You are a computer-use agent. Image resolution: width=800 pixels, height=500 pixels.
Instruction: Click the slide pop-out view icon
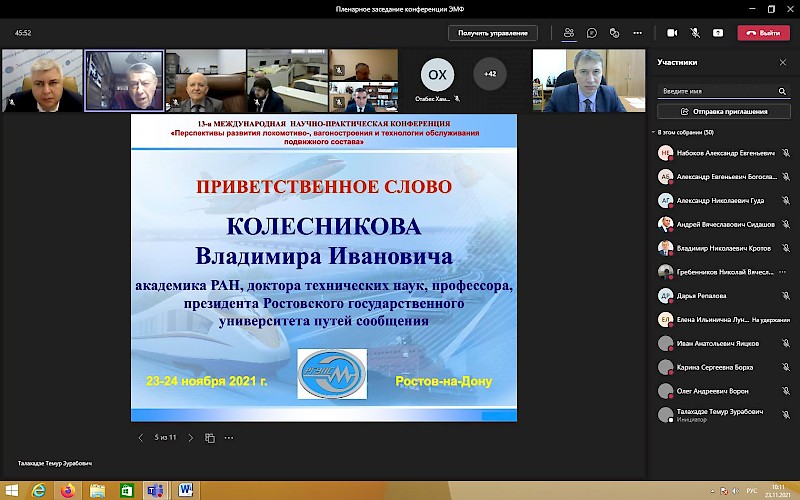(210, 437)
